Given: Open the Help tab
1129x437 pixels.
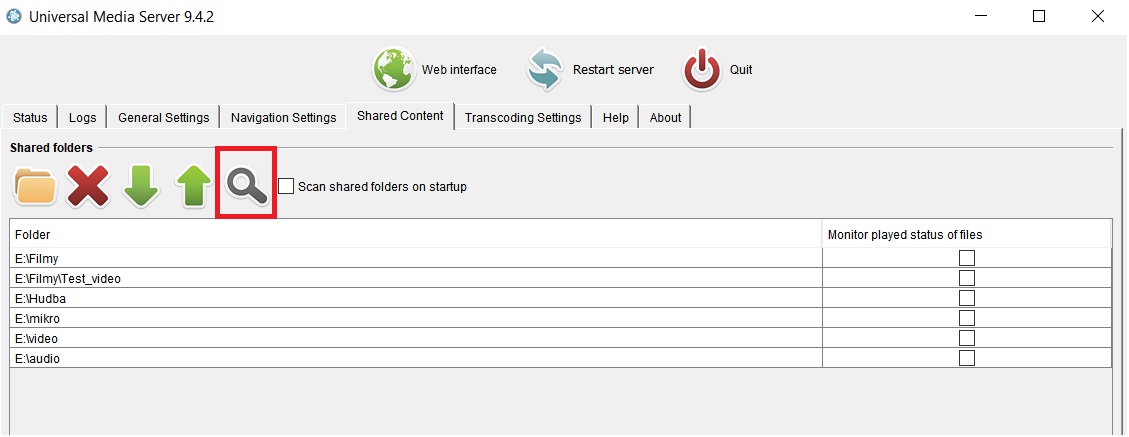Looking at the screenshot, I should [616, 117].
